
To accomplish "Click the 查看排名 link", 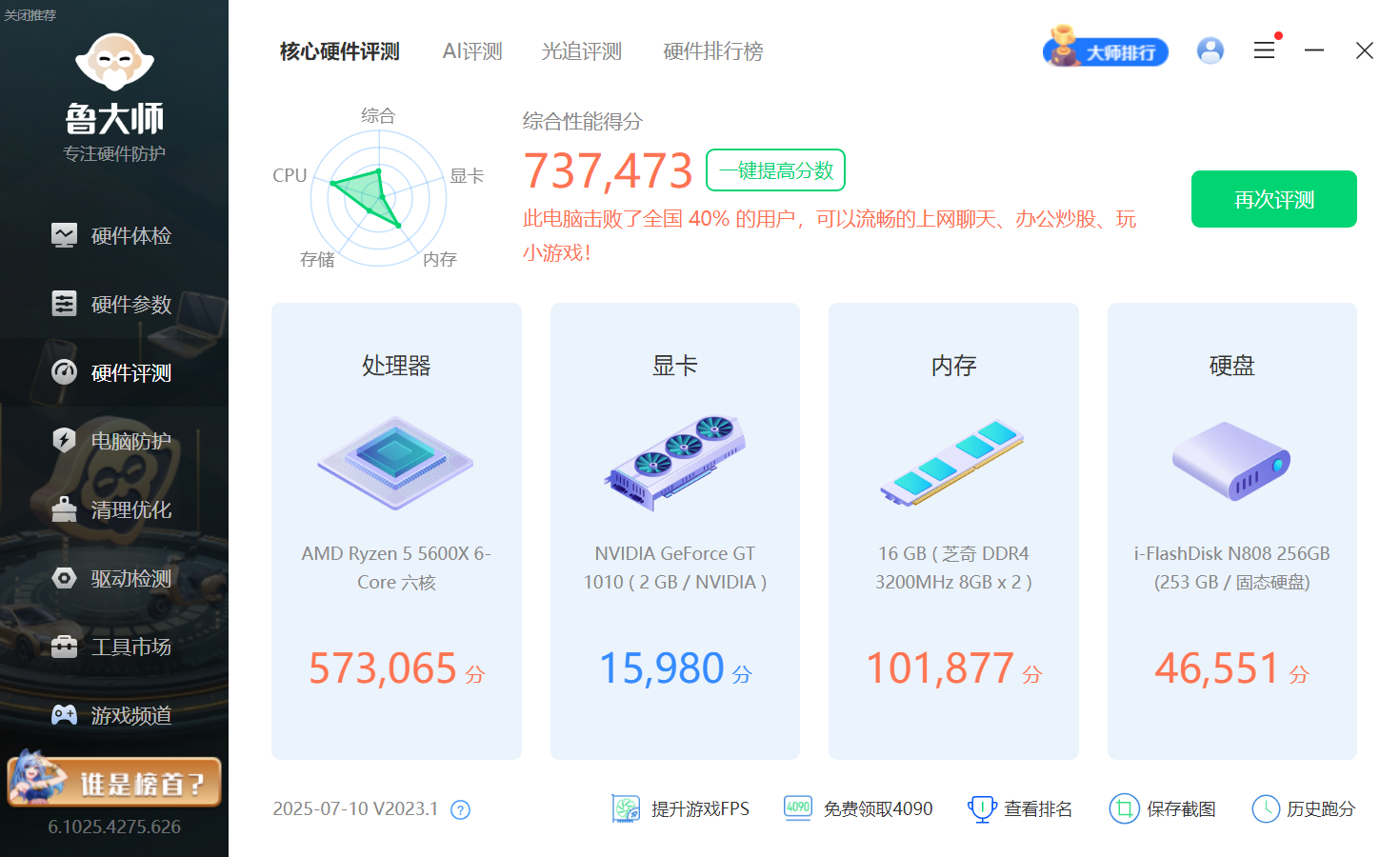I will [x=1038, y=808].
